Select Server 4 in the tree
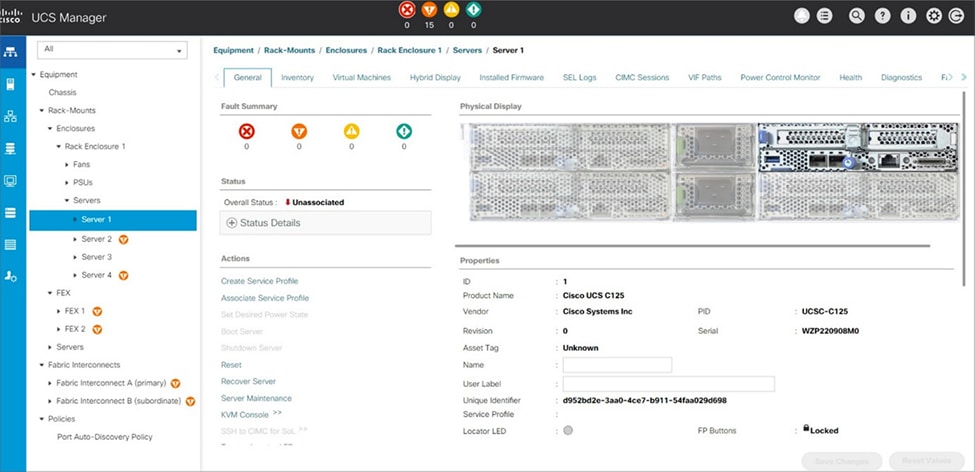The height and width of the screenshot is (472, 975). click(x=96, y=275)
